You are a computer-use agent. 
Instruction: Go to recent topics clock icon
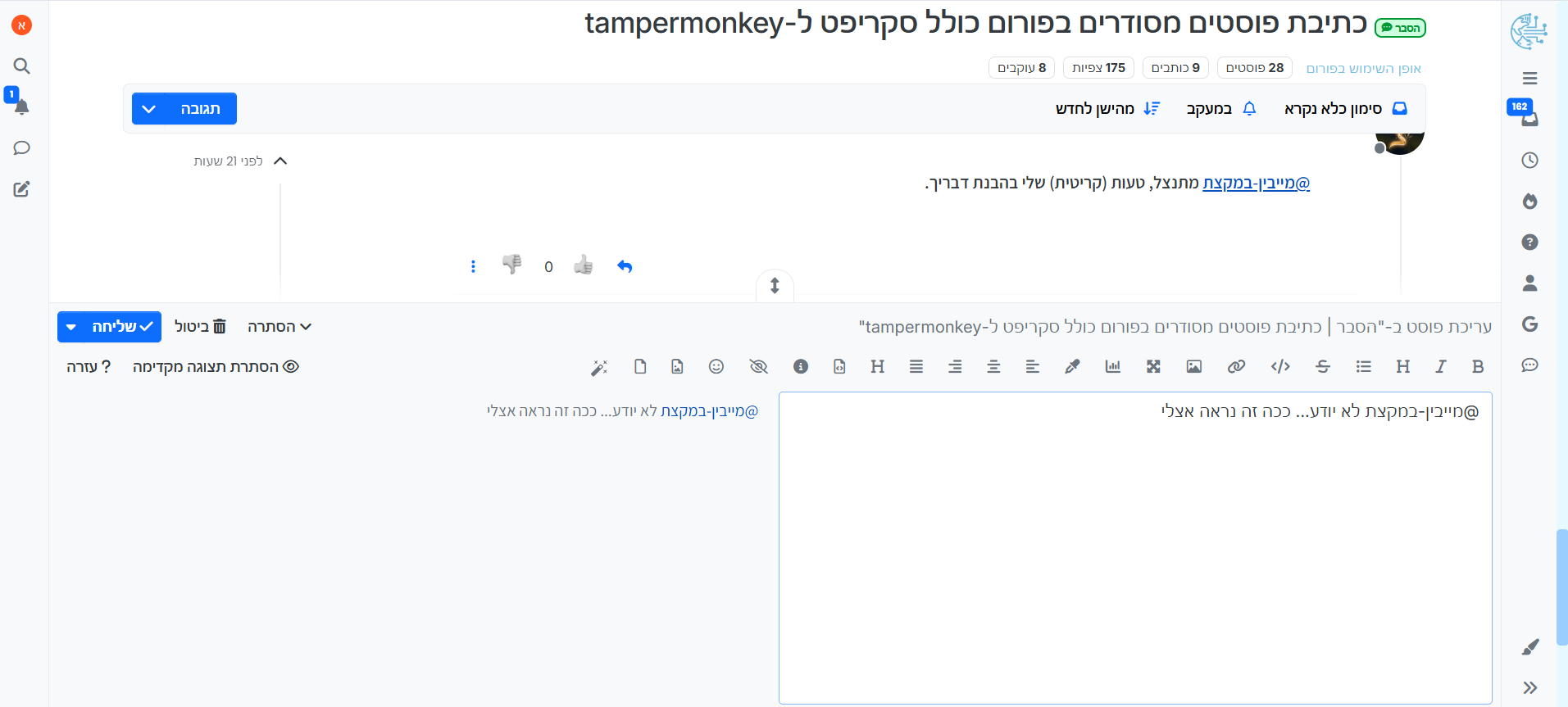1530,161
